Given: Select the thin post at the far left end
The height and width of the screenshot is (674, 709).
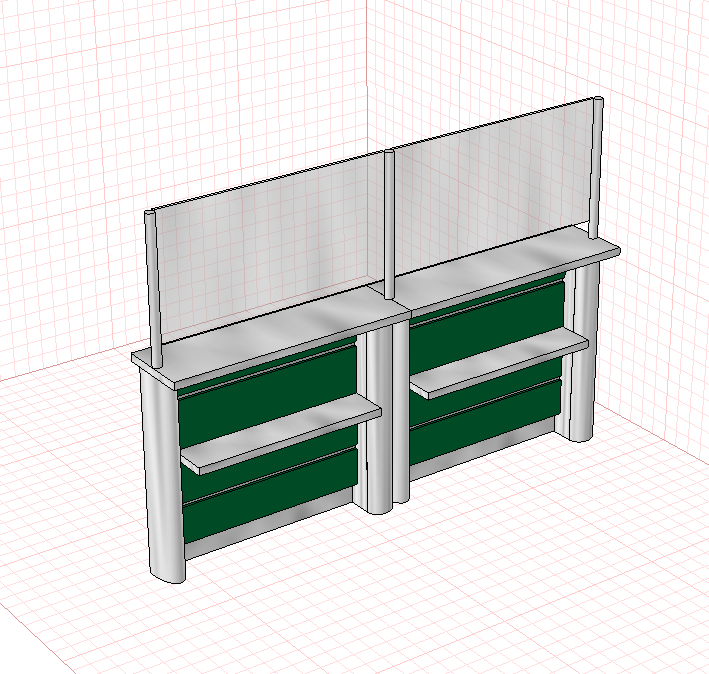Looking at the screenshot, I should [152, 289].
